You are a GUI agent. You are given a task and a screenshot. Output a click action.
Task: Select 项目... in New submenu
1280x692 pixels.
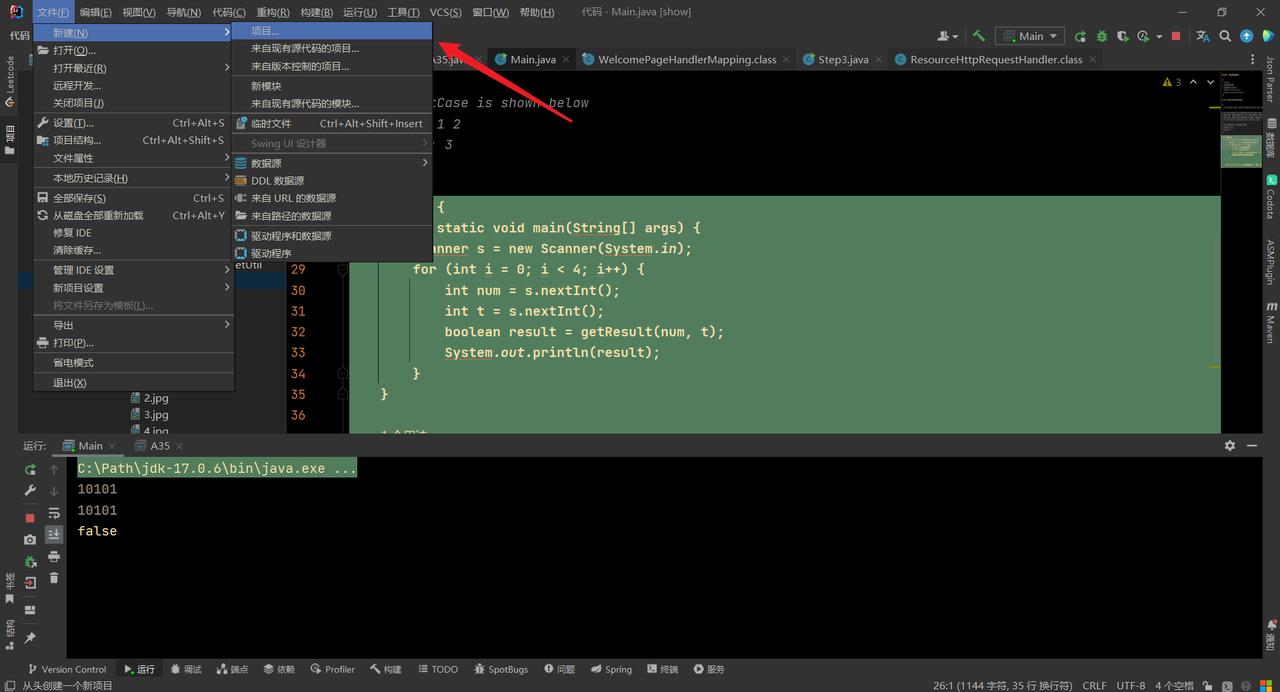332,31
